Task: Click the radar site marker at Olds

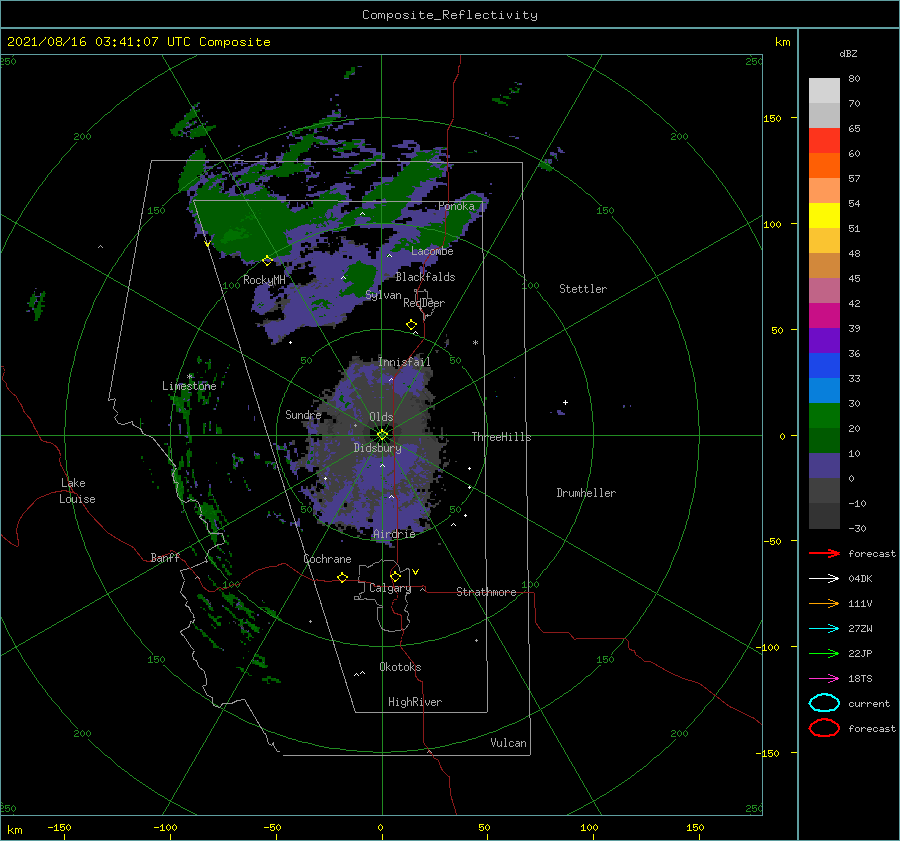Action: click(x=382, y=435)
